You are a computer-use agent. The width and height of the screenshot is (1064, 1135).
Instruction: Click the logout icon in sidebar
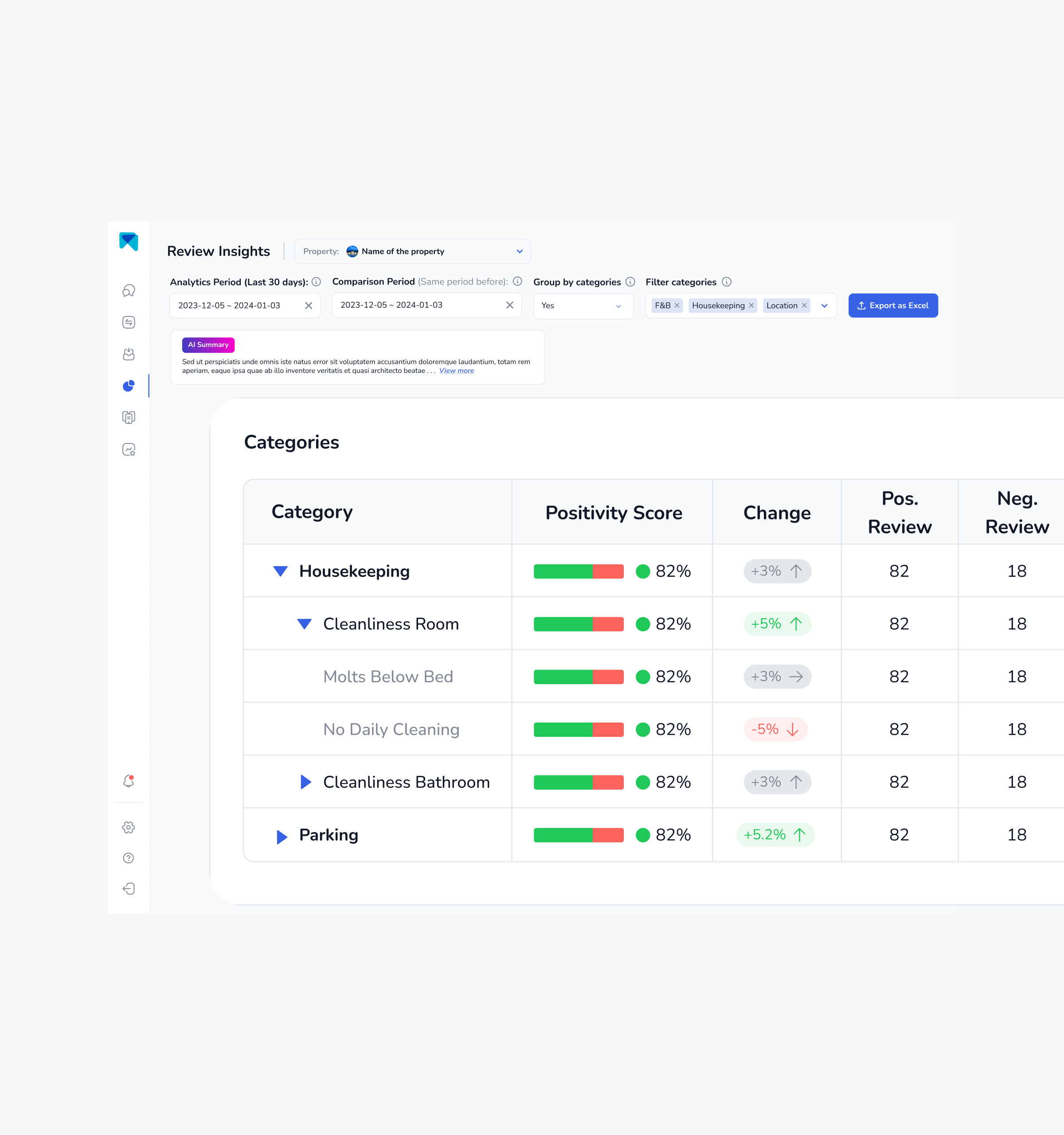[129, 889]
